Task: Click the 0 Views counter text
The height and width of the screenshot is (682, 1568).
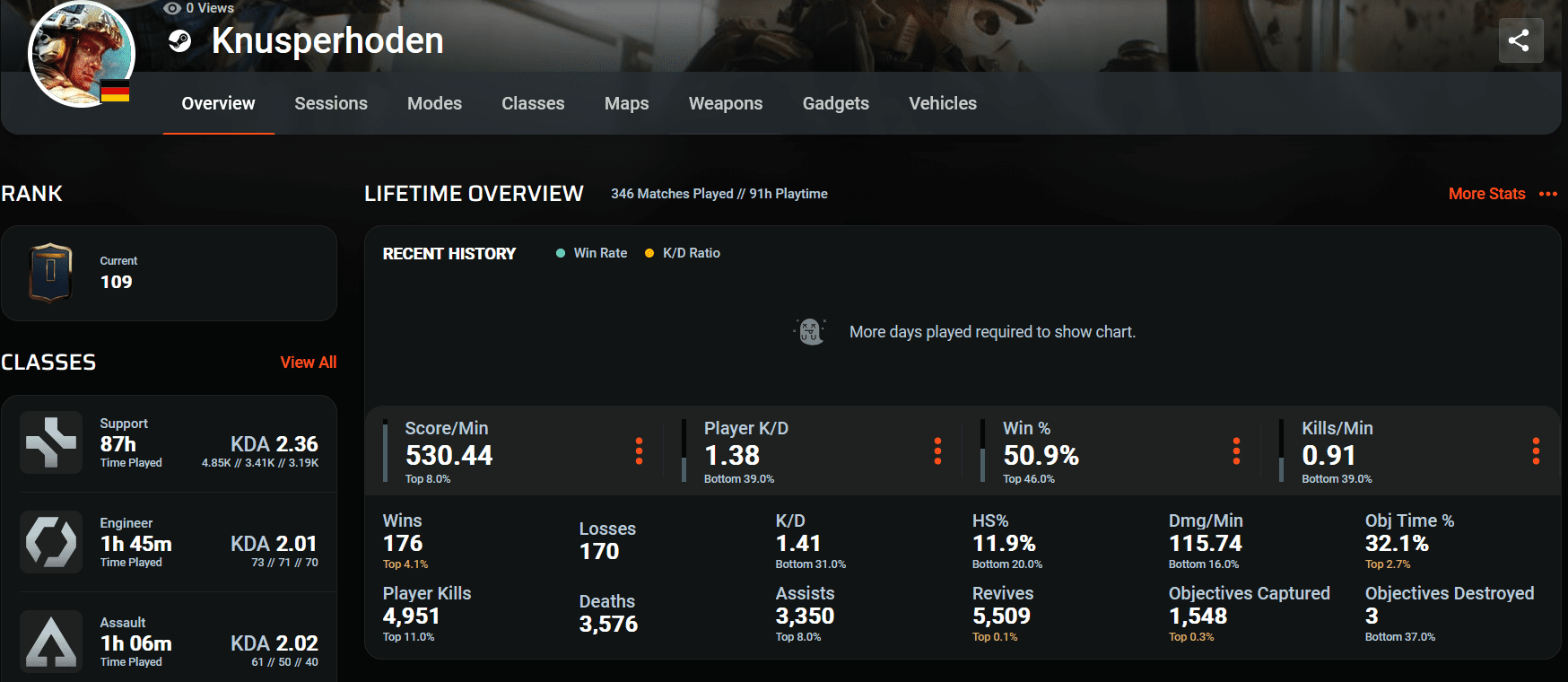Action: [210, 8]
